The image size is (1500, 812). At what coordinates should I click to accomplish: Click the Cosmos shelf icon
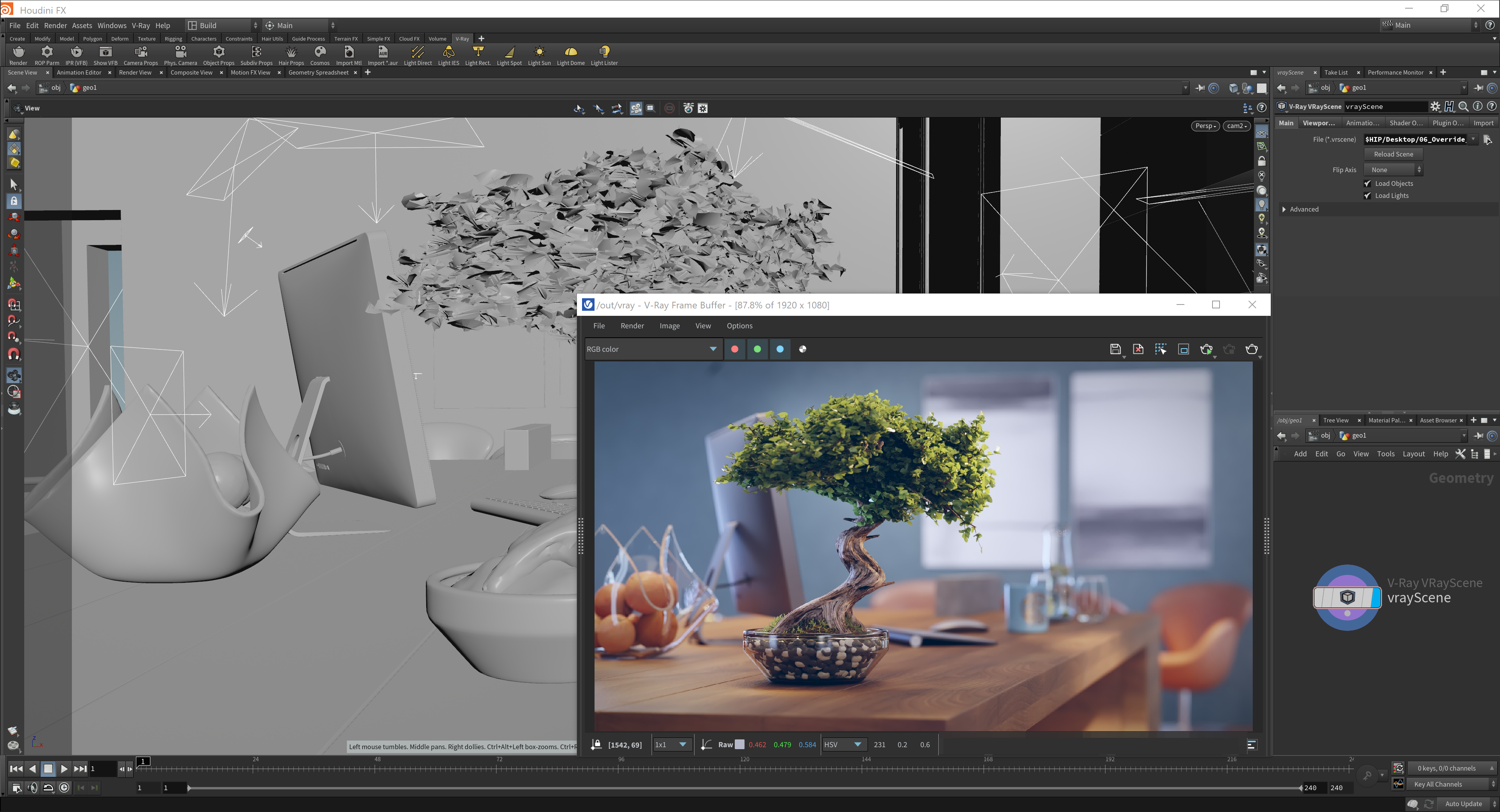pos(320,55)
